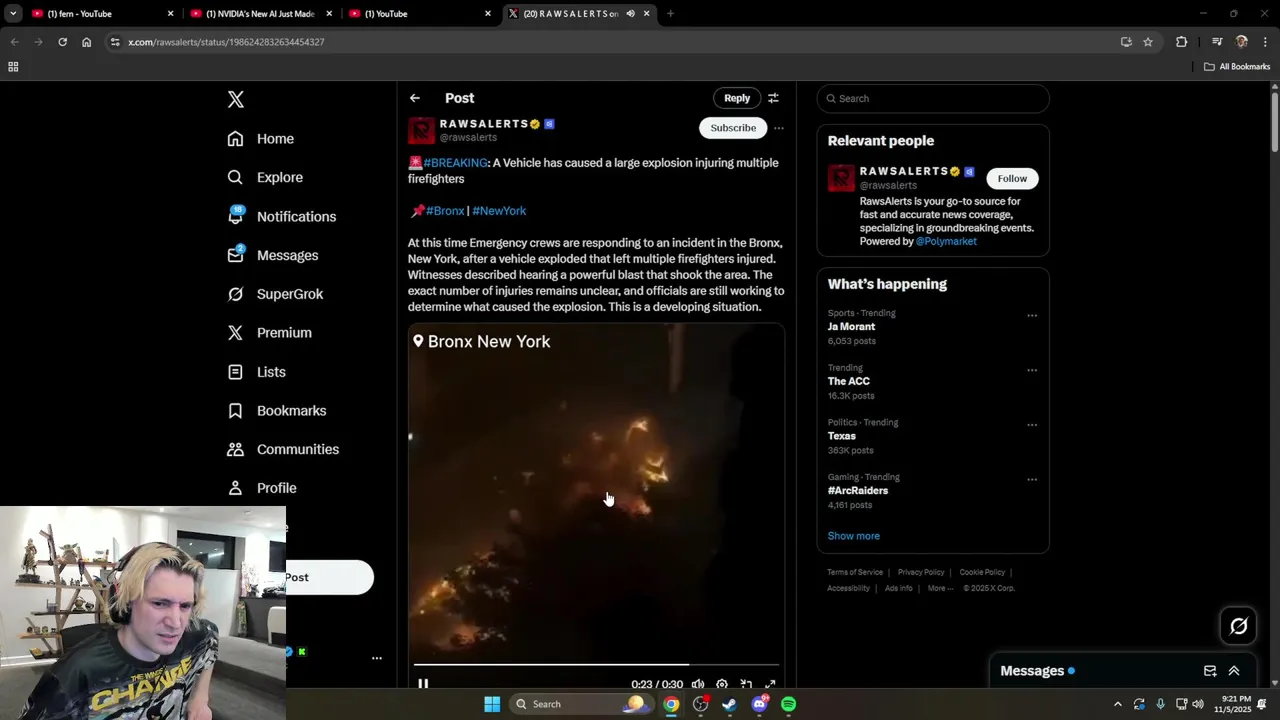The width and height of the screenshot is (1280, 720).
Task: Open more options for #ArcRaiders trend
Action: (x=1032, y=480)
